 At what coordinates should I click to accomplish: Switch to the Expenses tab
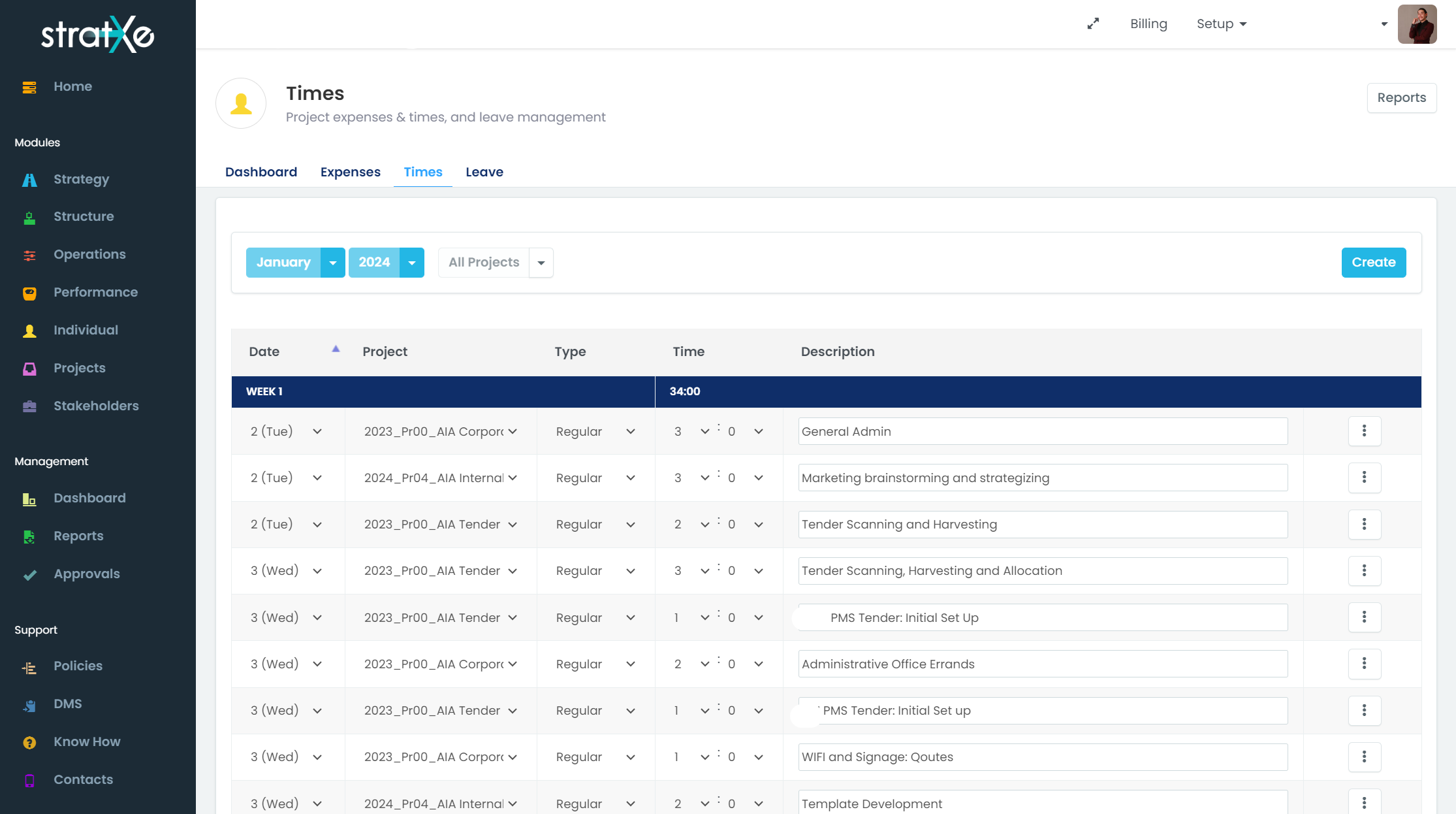350,172
